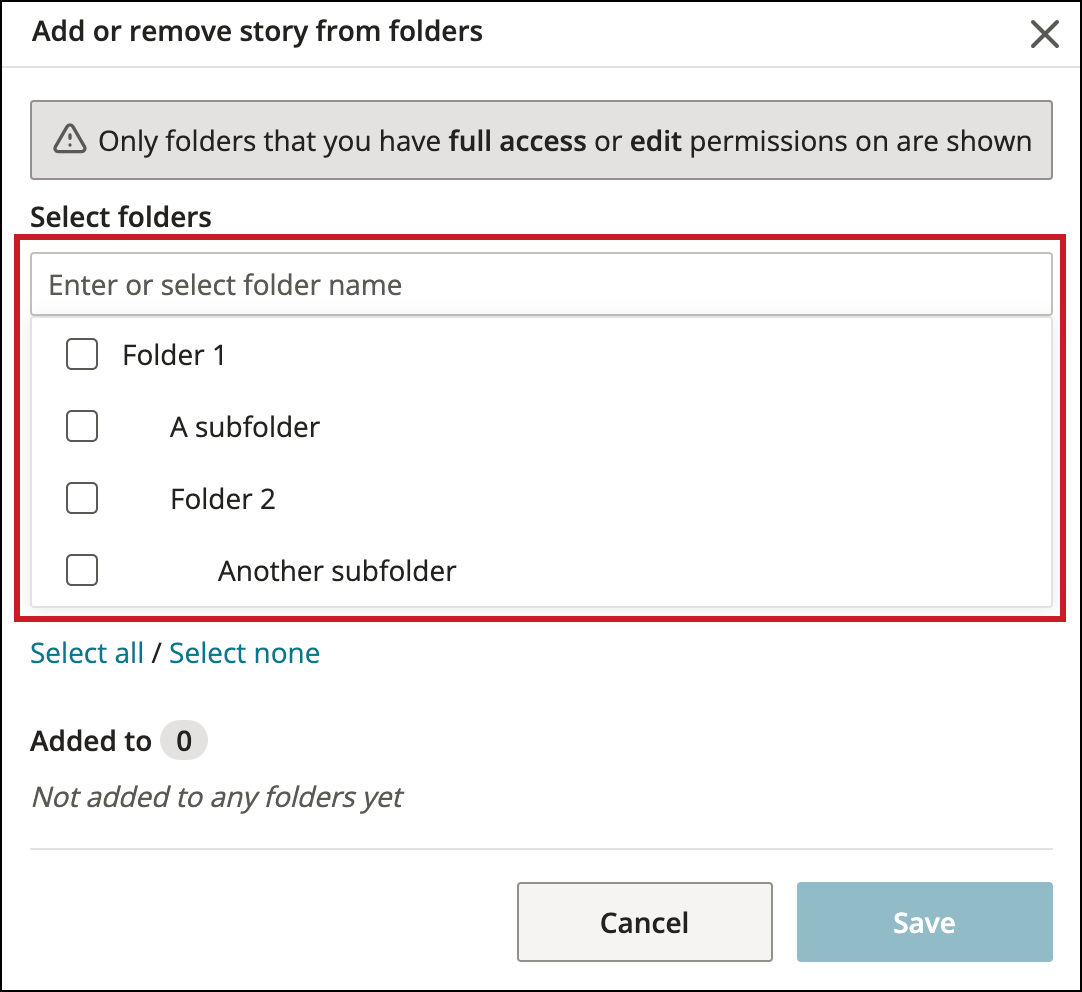Select Another subfolder from the list
Screen dimensions: 1082x992
[x=336, y=570]
